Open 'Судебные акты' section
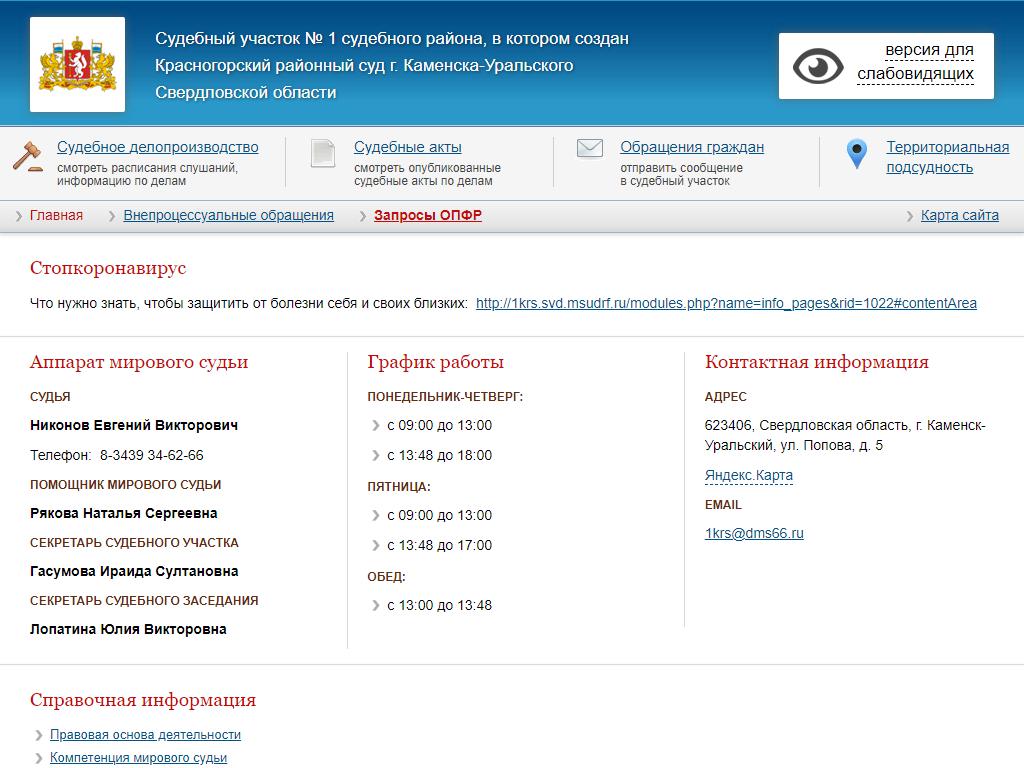The width and height of the screenshot is (1024, 768). point(408,147)
